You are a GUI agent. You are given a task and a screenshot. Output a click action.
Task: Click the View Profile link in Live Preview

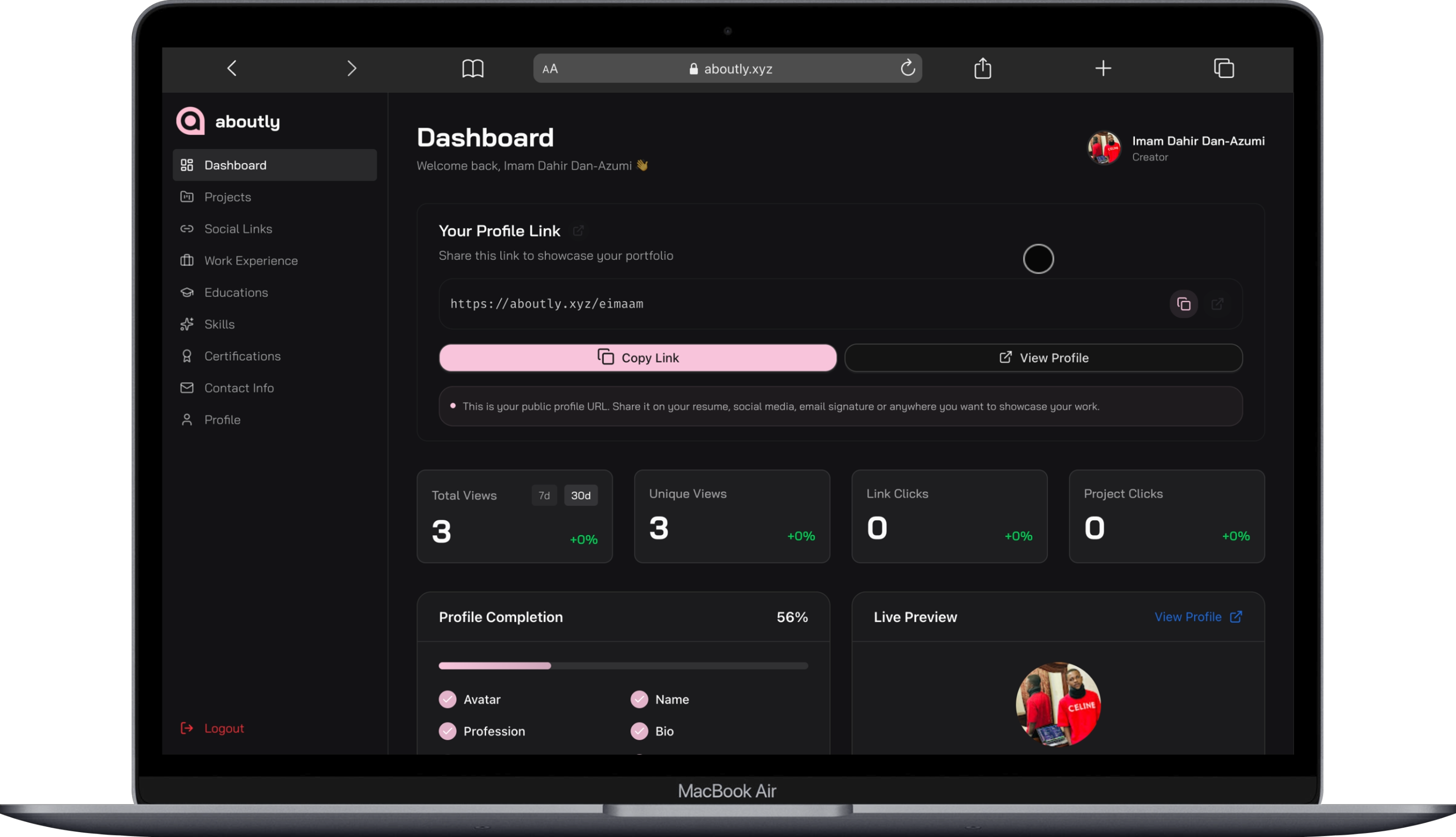coord(1188,616)
